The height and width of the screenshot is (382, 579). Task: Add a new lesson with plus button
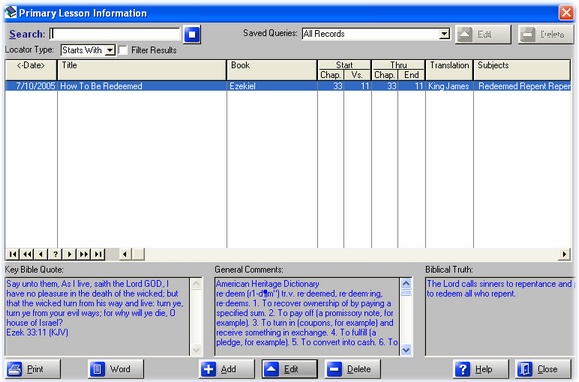tap(227, 369)
